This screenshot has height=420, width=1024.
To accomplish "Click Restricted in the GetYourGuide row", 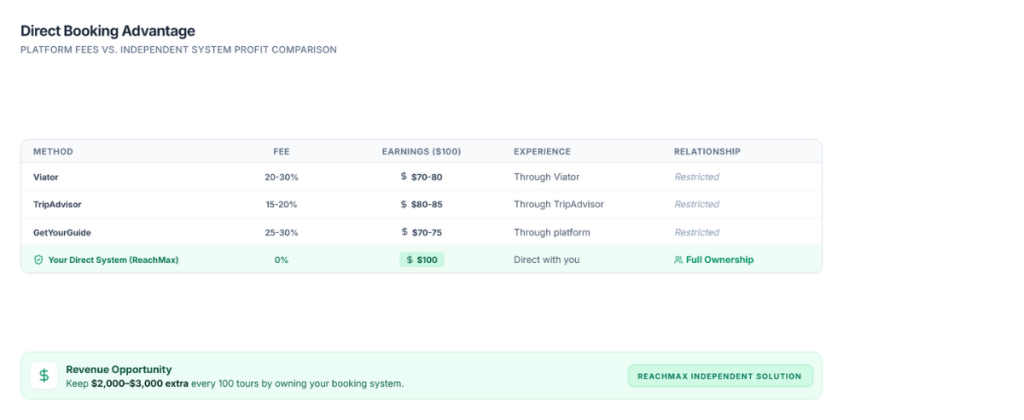I will click(697, 233).
